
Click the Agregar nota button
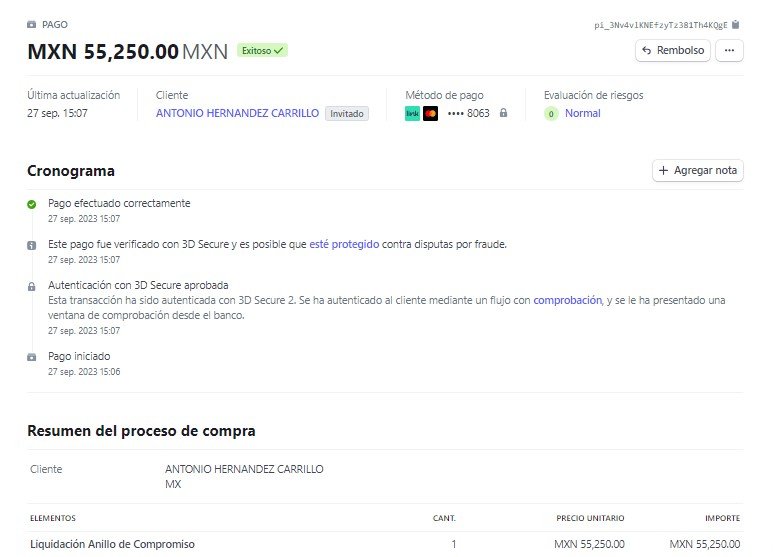(x=698, y=171)
